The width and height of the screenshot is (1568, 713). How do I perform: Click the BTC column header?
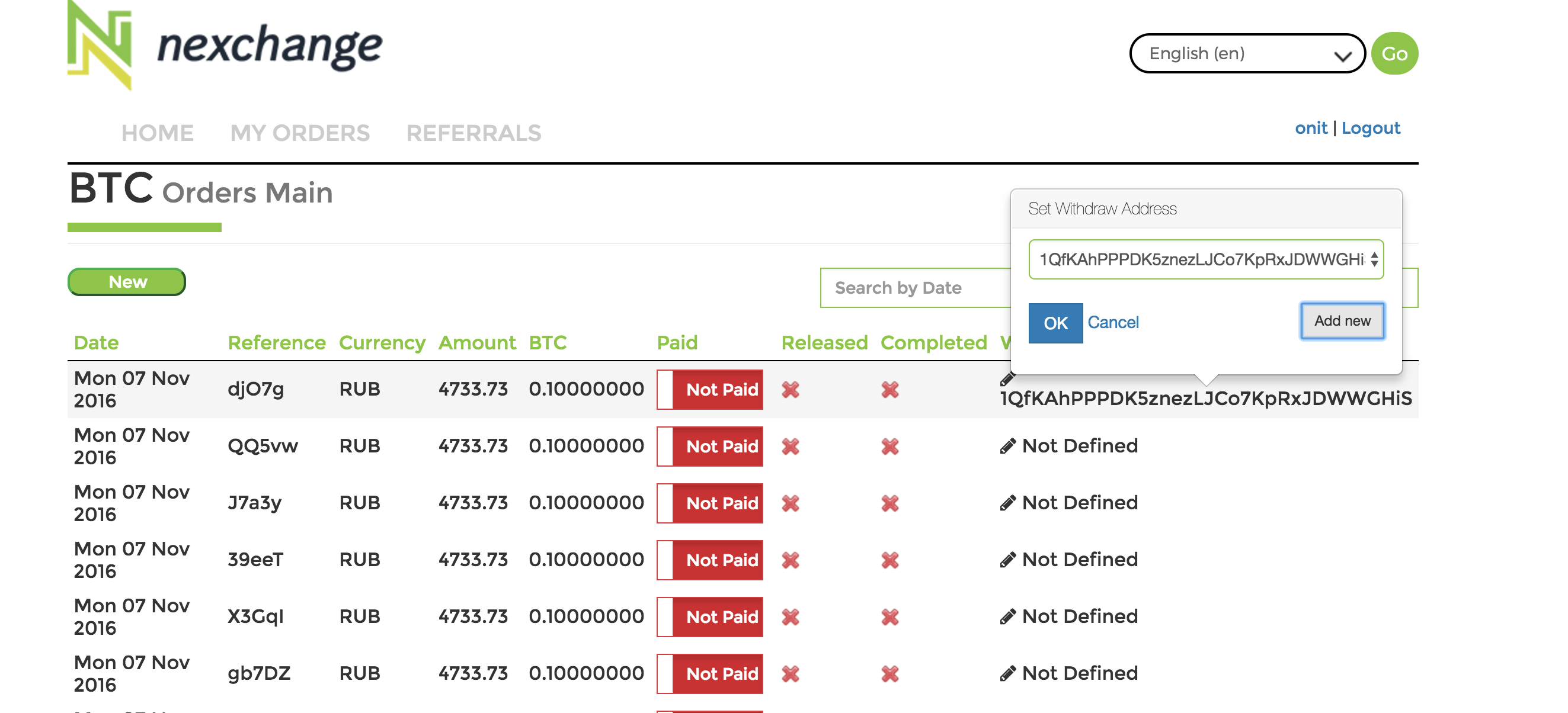pos(548,343)
